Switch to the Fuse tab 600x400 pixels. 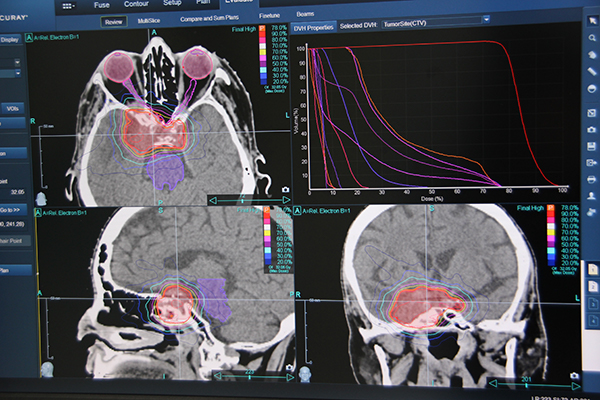pyautogui.click(x=102, y=4)
